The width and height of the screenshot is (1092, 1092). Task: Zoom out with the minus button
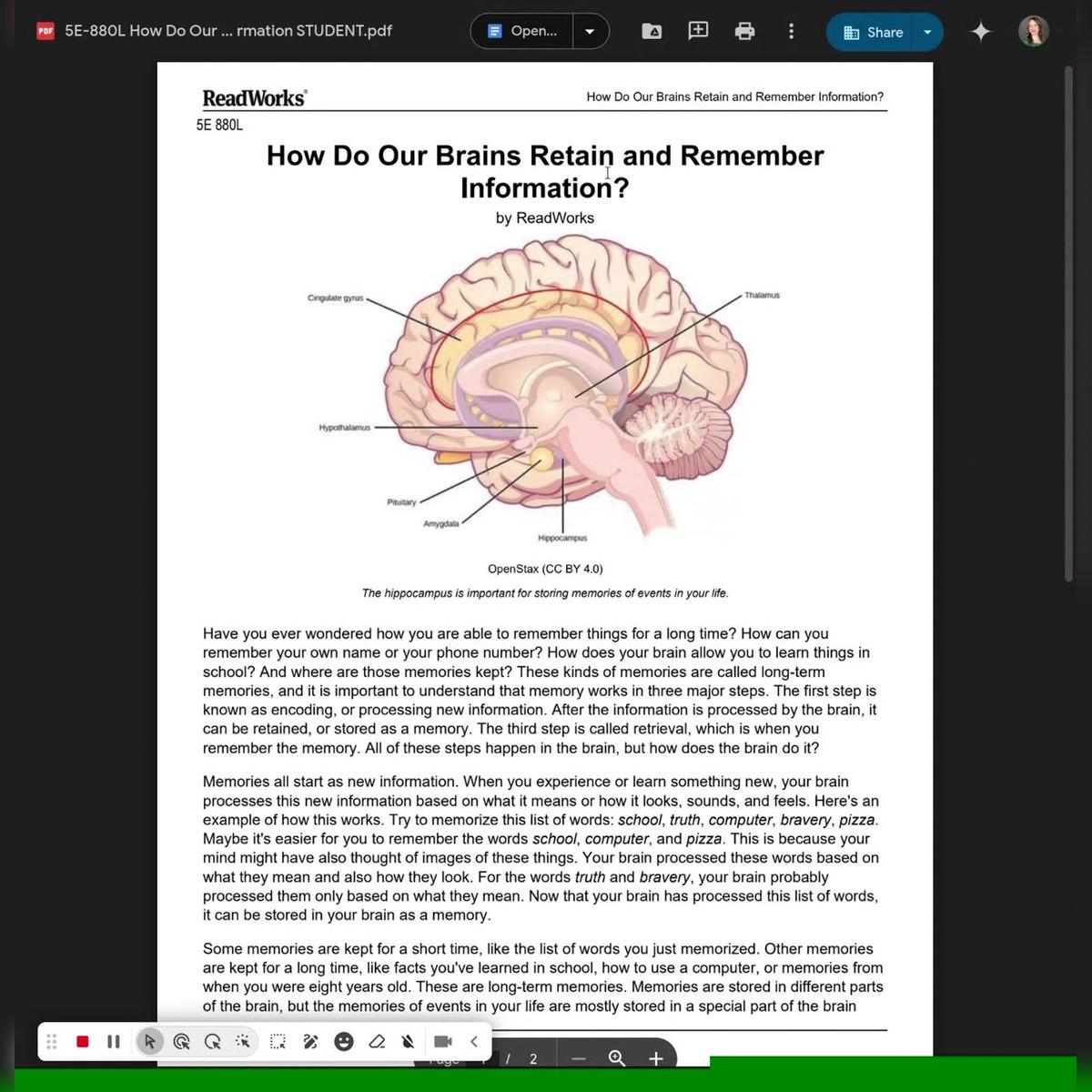click(579, 1058)
